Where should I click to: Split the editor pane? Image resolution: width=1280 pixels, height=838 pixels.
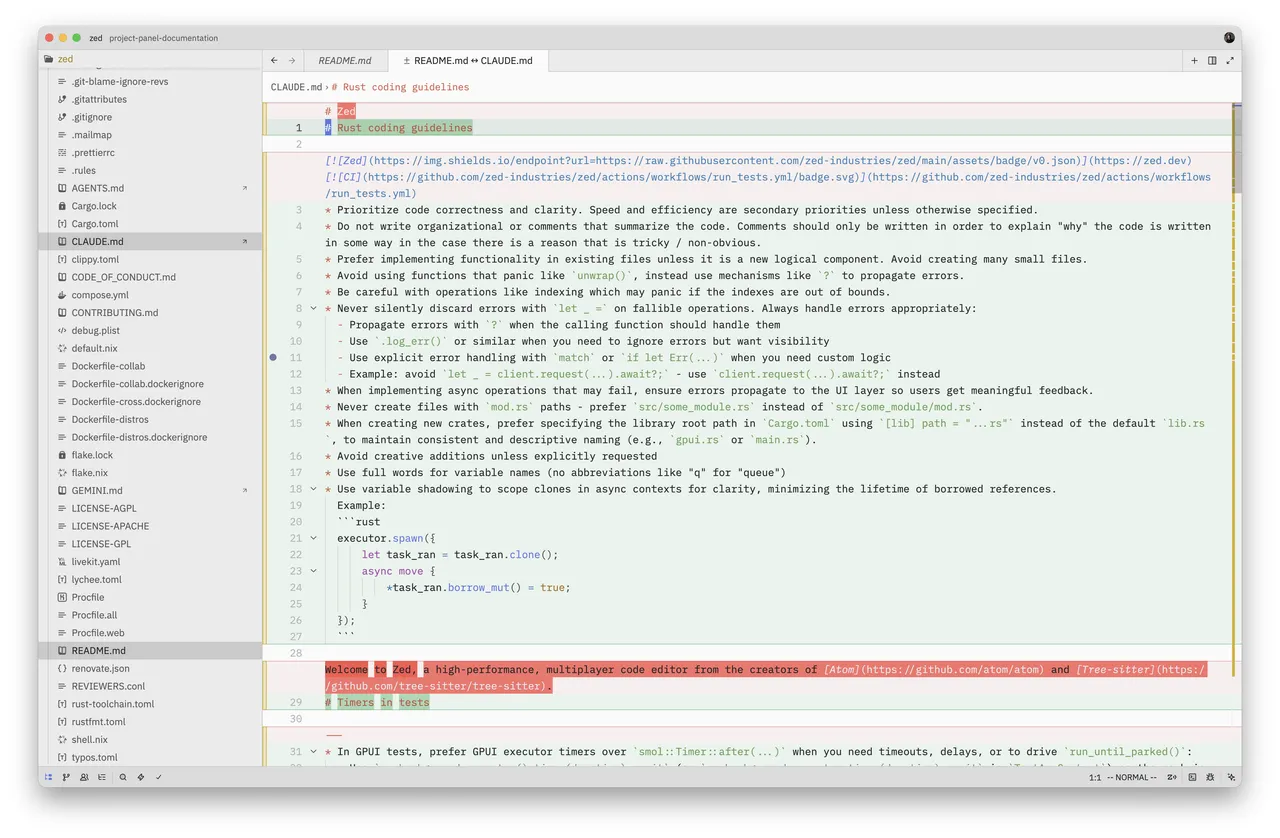[x=1212, y=60]
